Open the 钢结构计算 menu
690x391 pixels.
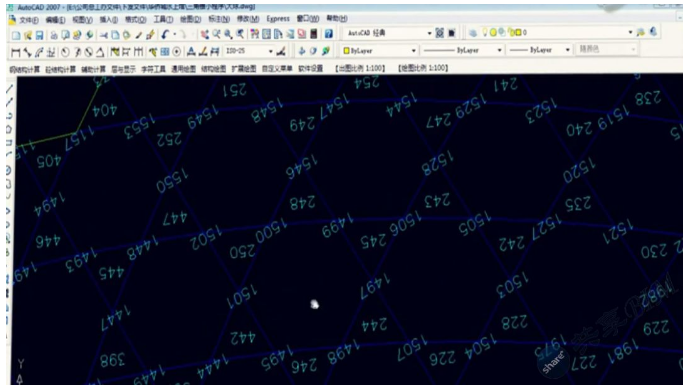[24, 69]
